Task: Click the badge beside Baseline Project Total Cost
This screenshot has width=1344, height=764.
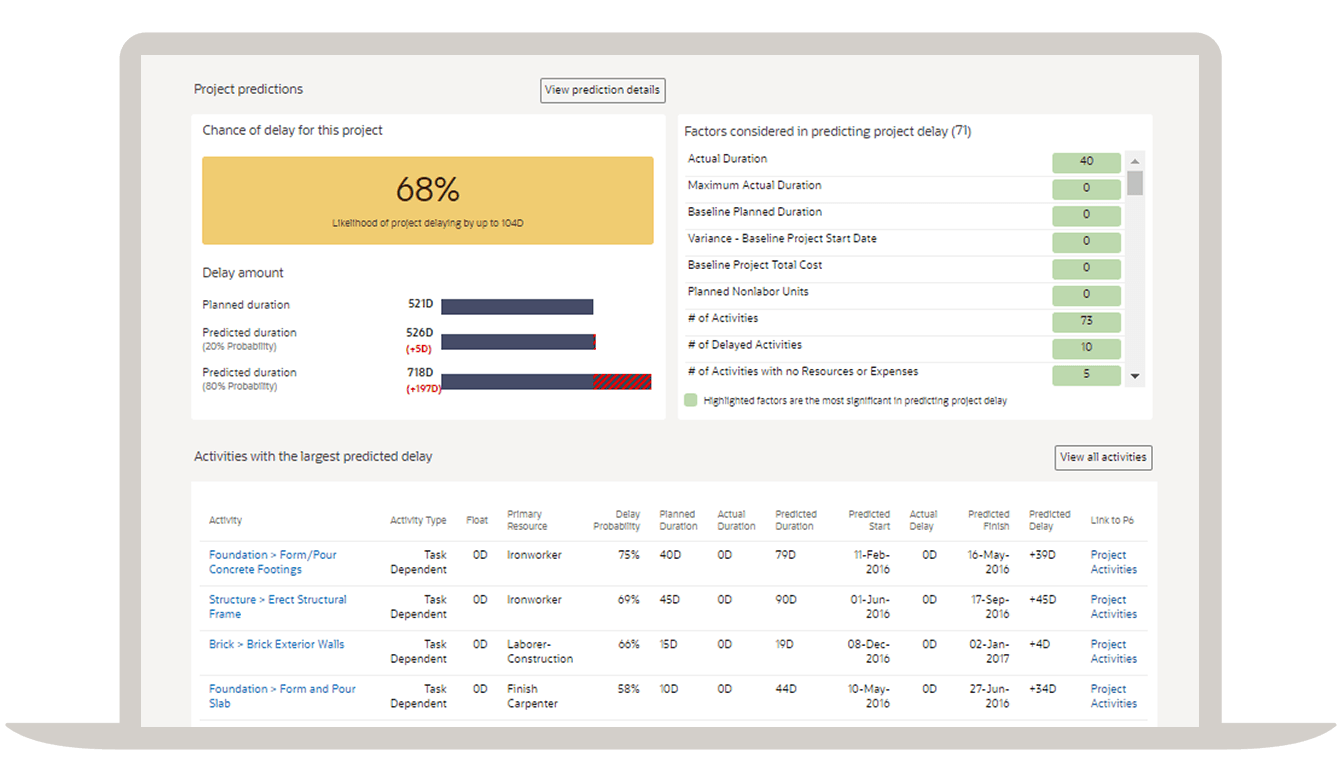Action: point(1086,268)
